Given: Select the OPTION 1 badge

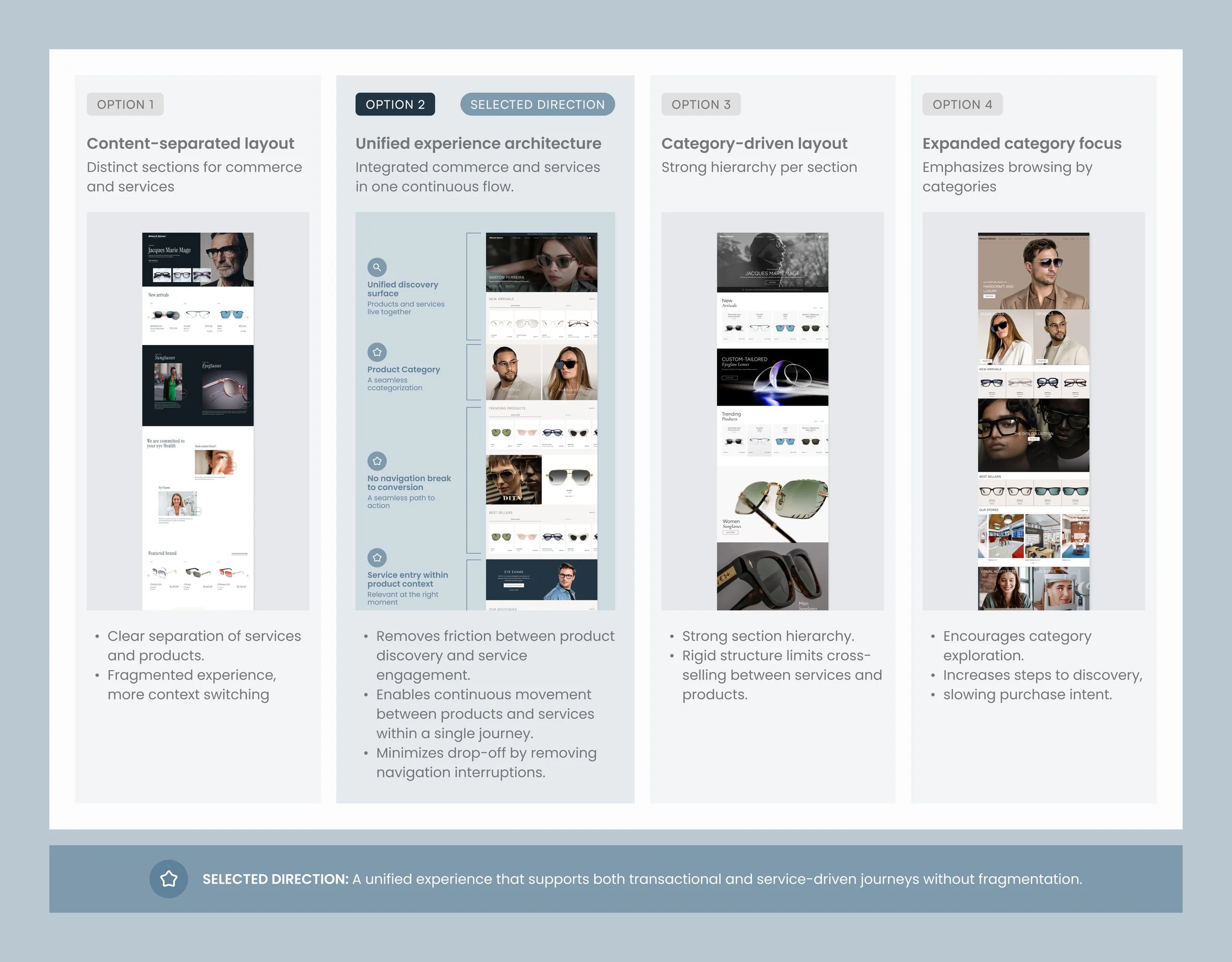Looking at the screenshot, I should pos(125,104).
